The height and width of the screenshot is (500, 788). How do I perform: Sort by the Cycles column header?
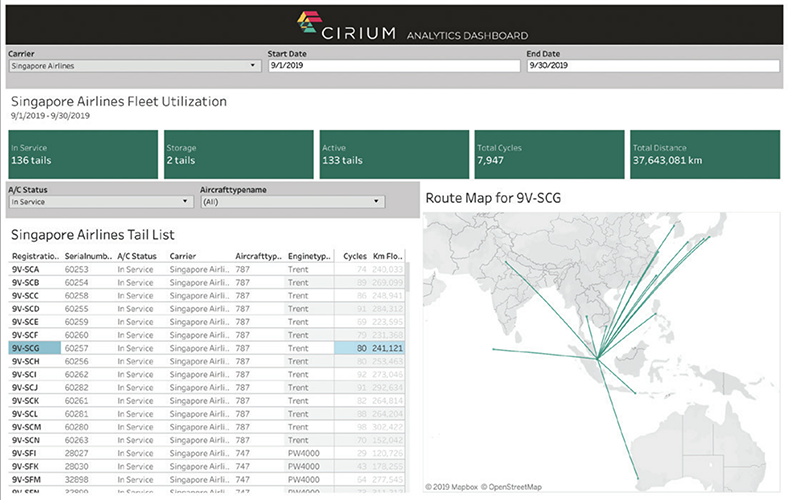pyautogui.click(x=354, y=256)
